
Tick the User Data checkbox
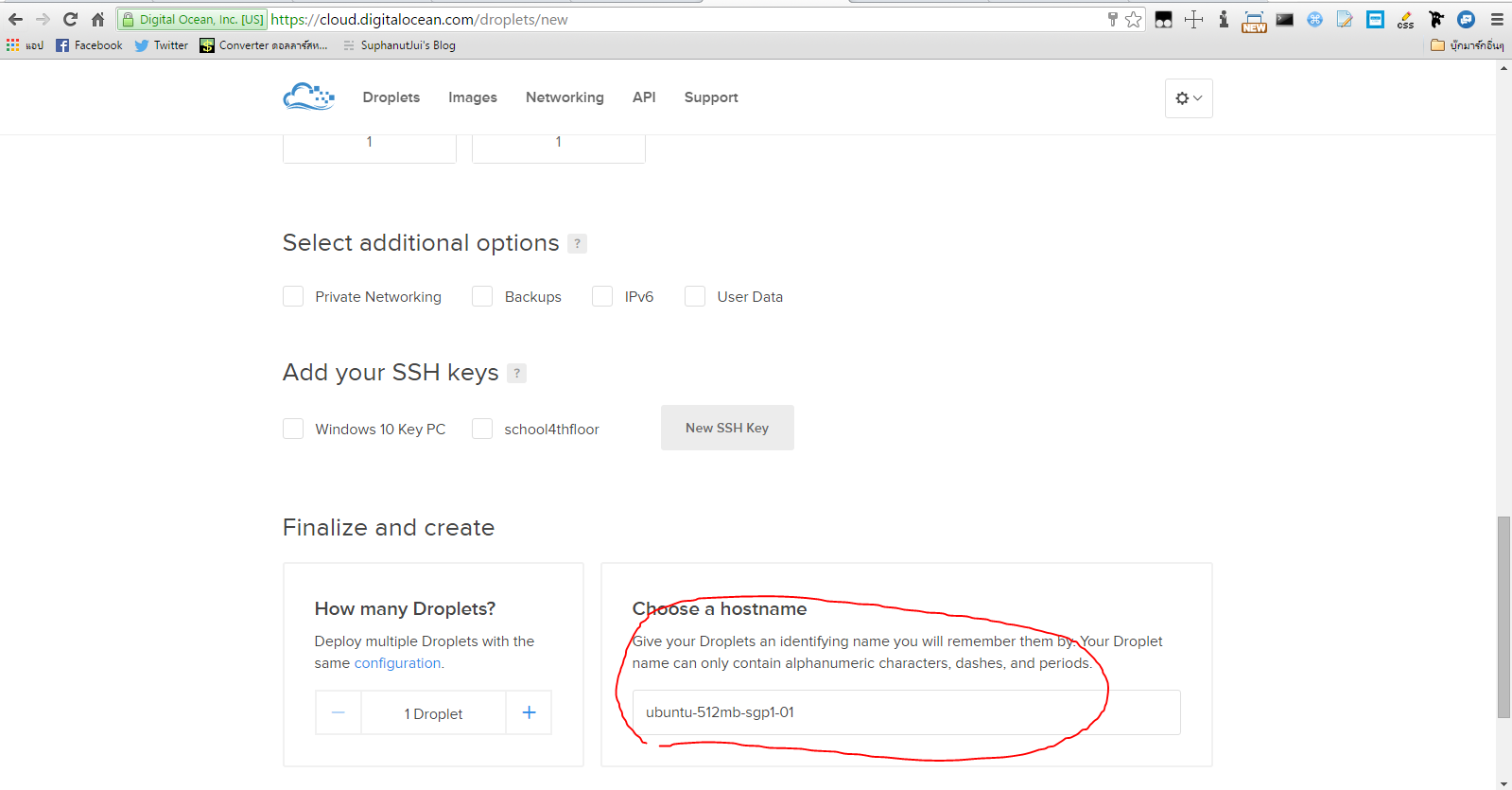point(695,296)
